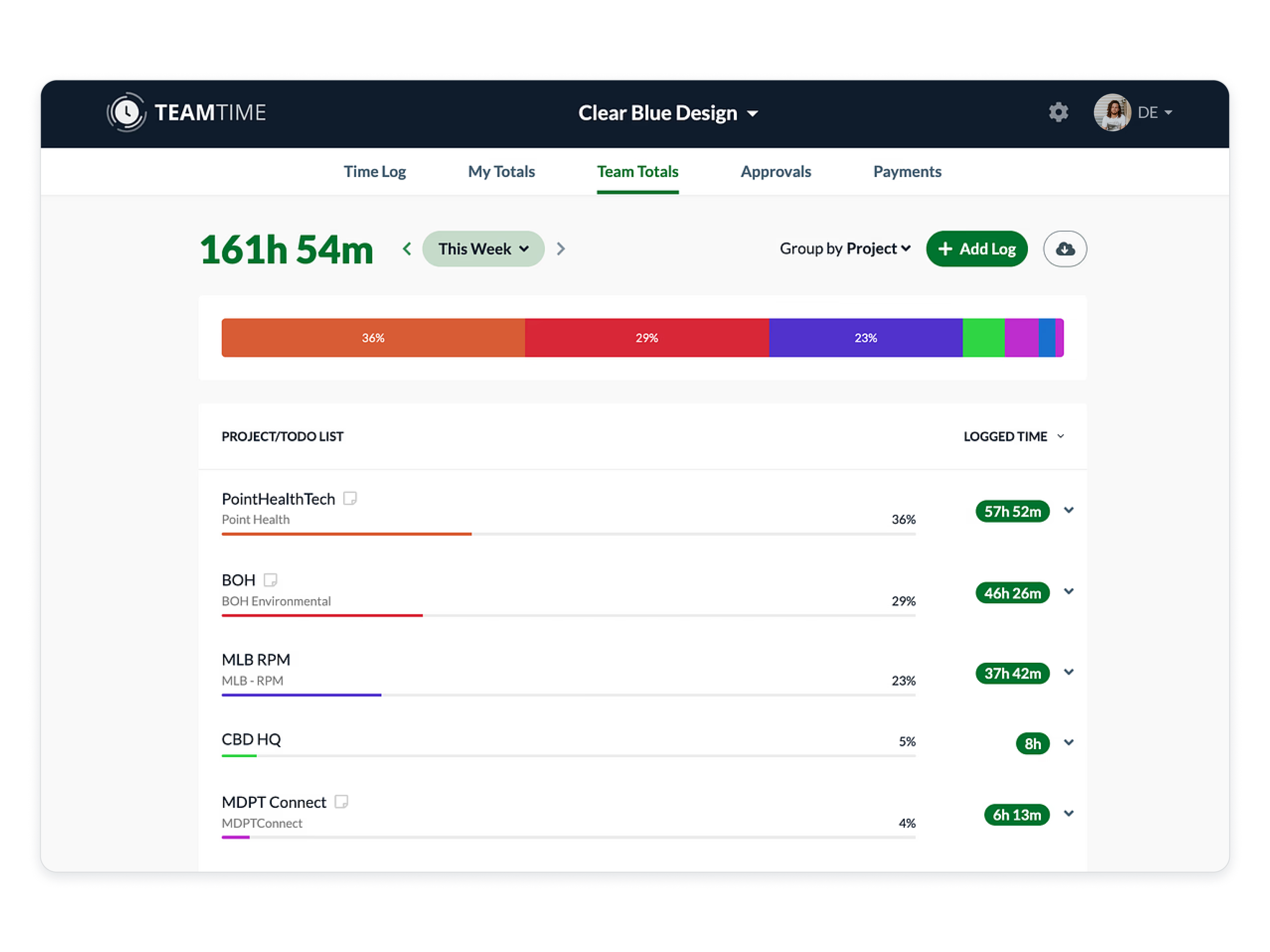Click the PROJECT/TODO LIST column header
The width and height of the screenshot is (1270, 952).
(282, 436)
